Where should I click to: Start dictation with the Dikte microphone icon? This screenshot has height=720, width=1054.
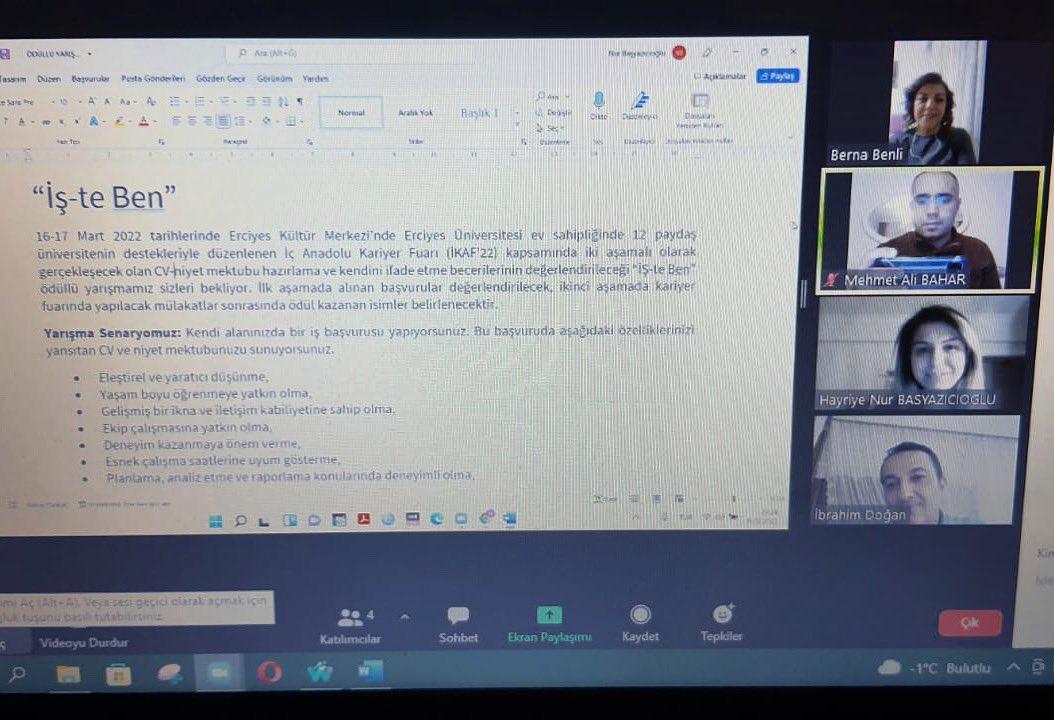pyautogui.click(x=598, y=100)
